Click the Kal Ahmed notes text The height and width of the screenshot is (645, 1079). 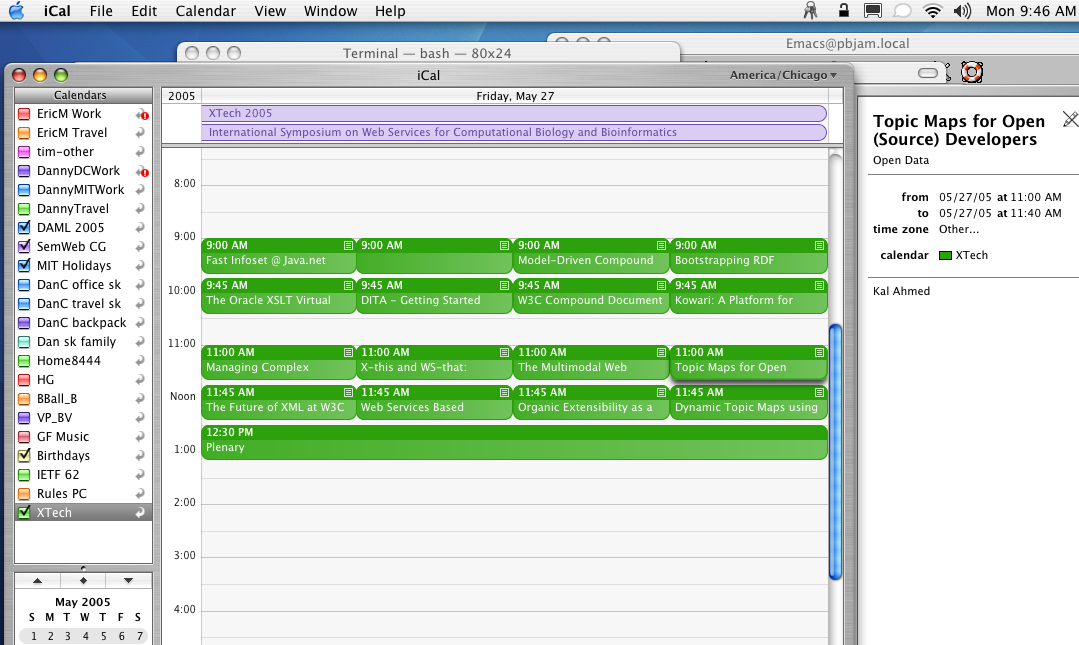(901, 291)
